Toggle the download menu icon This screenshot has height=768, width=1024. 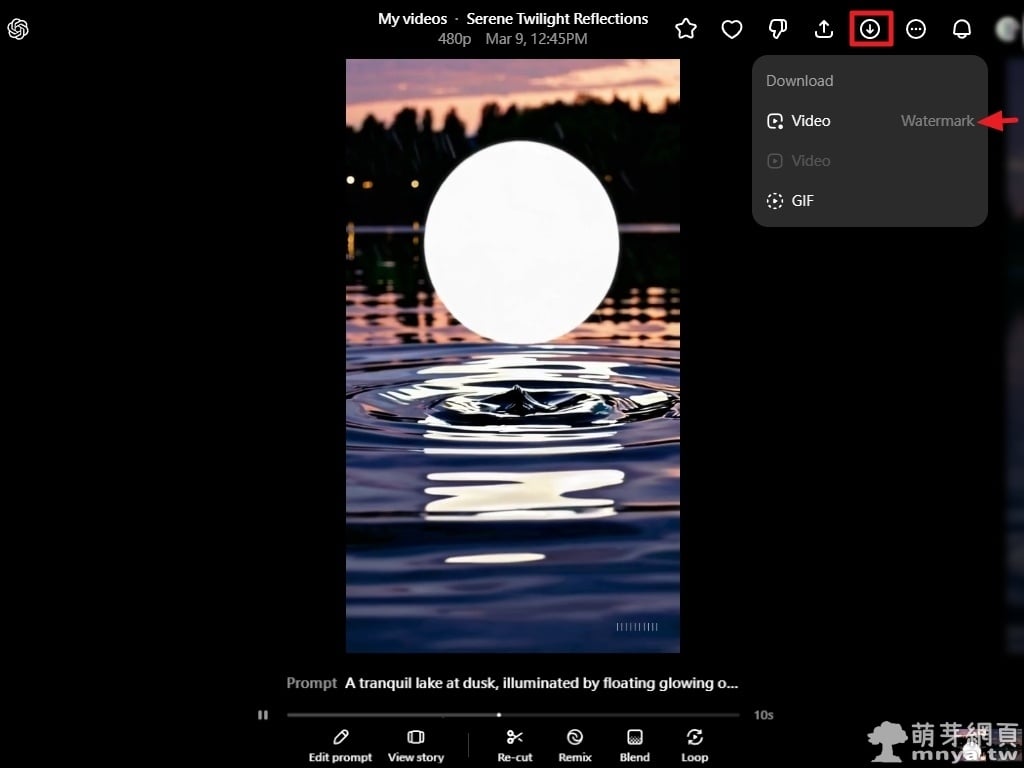click(870, 29)
